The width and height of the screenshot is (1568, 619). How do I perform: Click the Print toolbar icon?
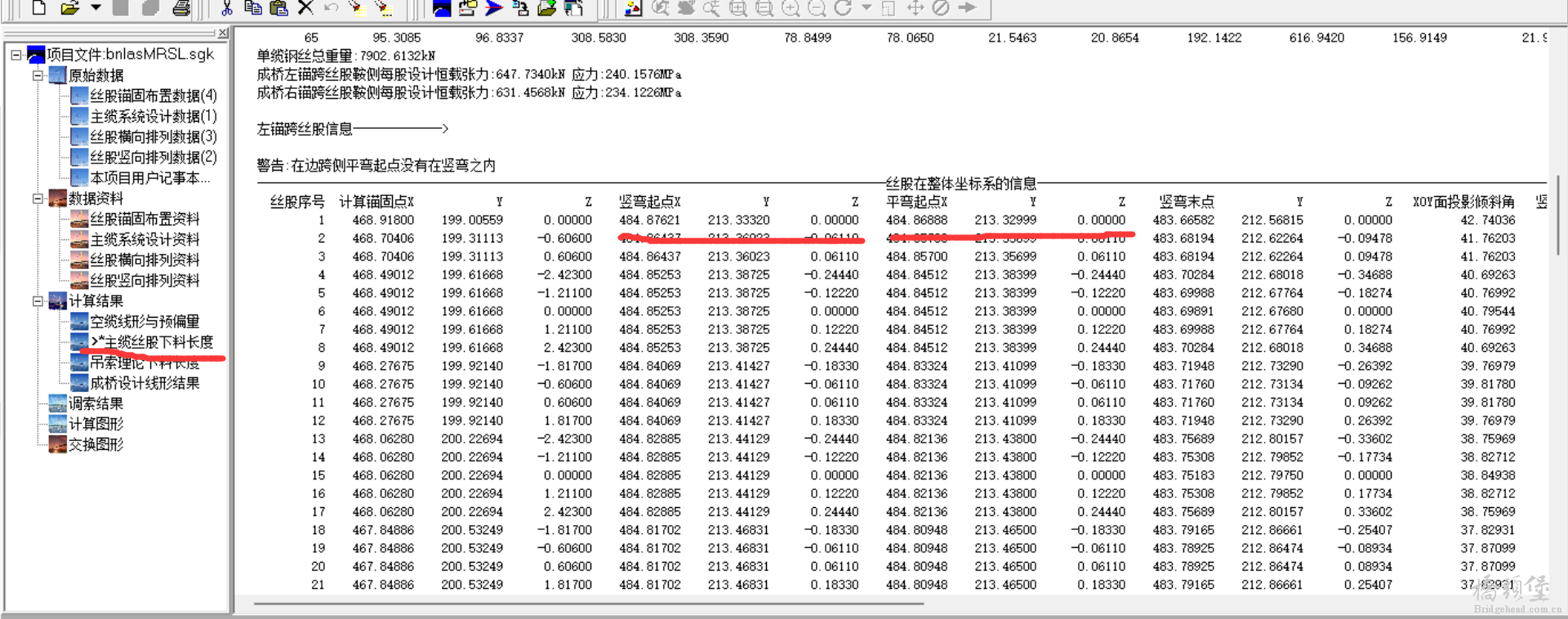[x=181, y=8]
